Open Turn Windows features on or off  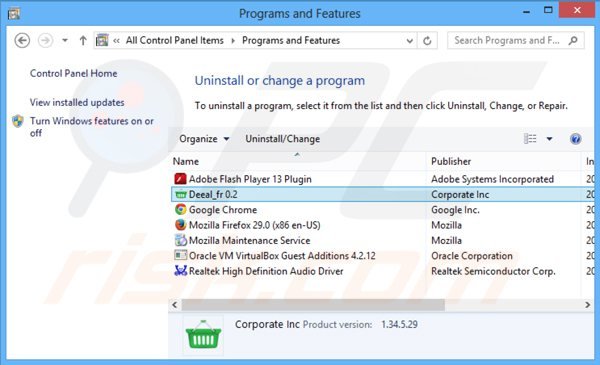click(92, 127)
